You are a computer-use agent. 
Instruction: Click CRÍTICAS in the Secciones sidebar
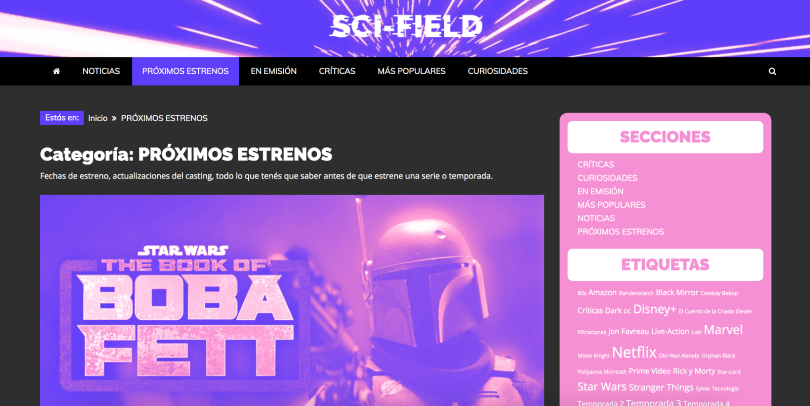pos(596,164)
